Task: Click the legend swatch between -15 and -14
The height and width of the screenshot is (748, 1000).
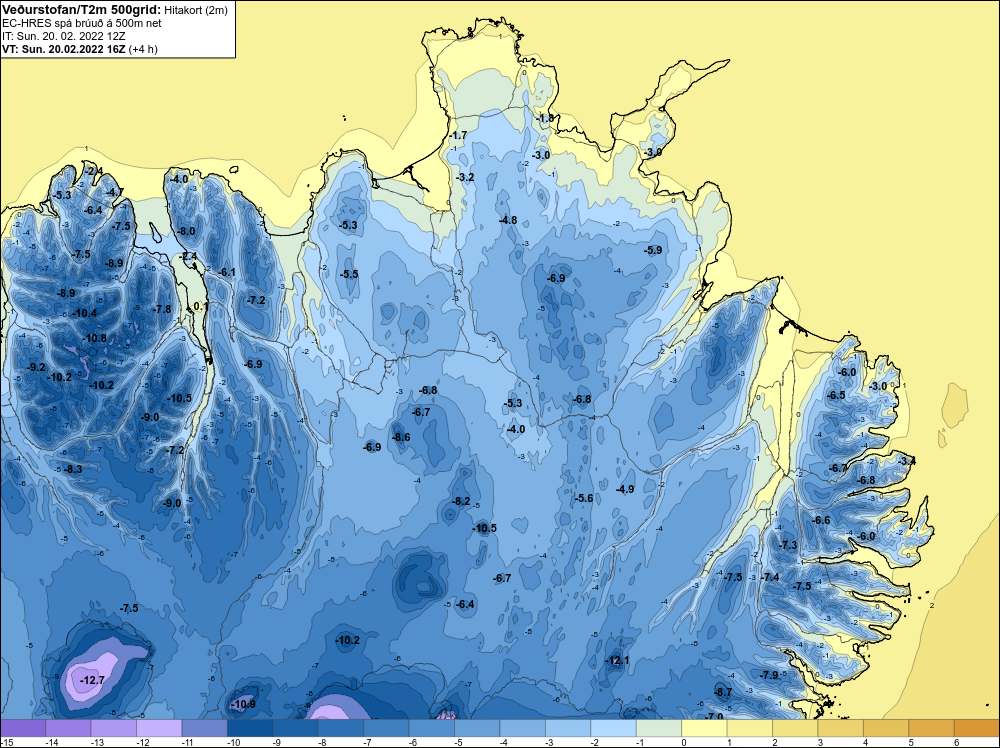Action: click(x=23, y=728)
